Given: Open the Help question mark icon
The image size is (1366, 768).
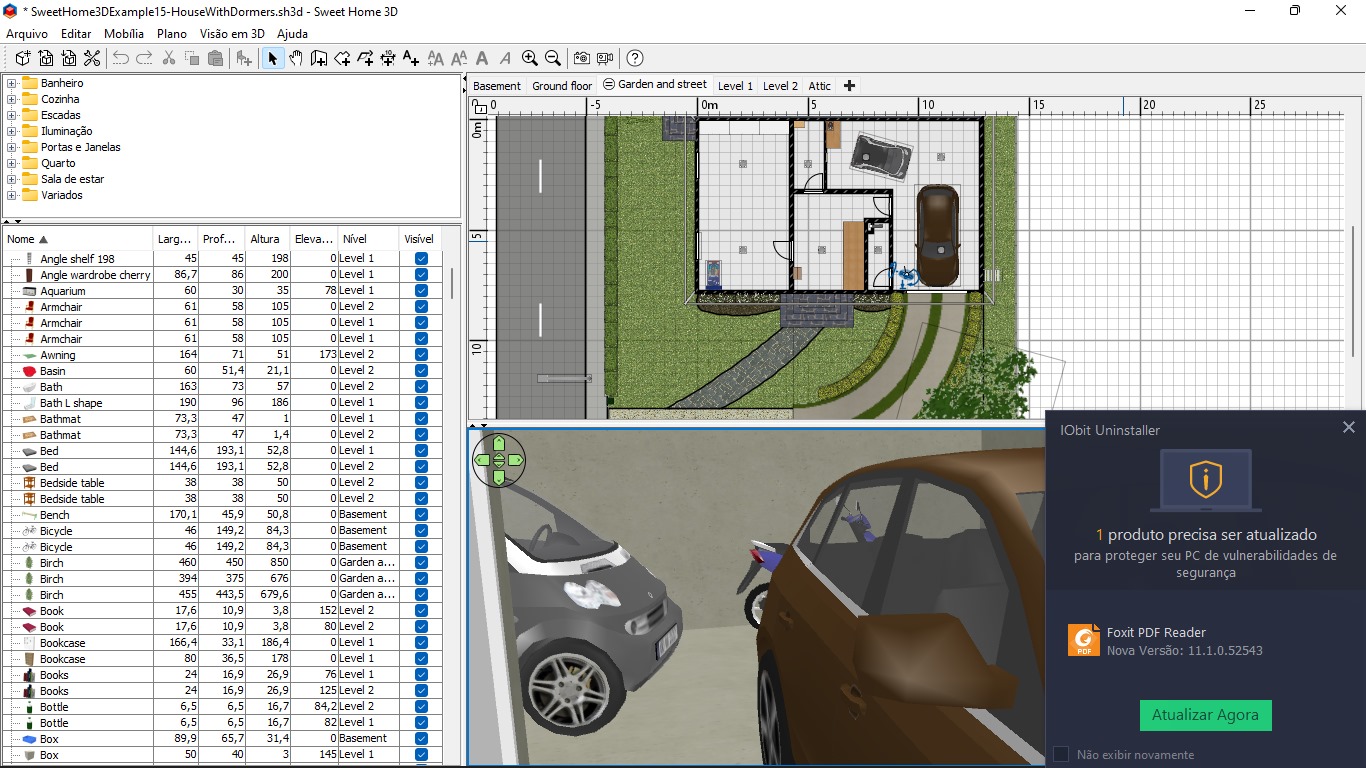Looking at the screenshot, I should pos(635,59).
